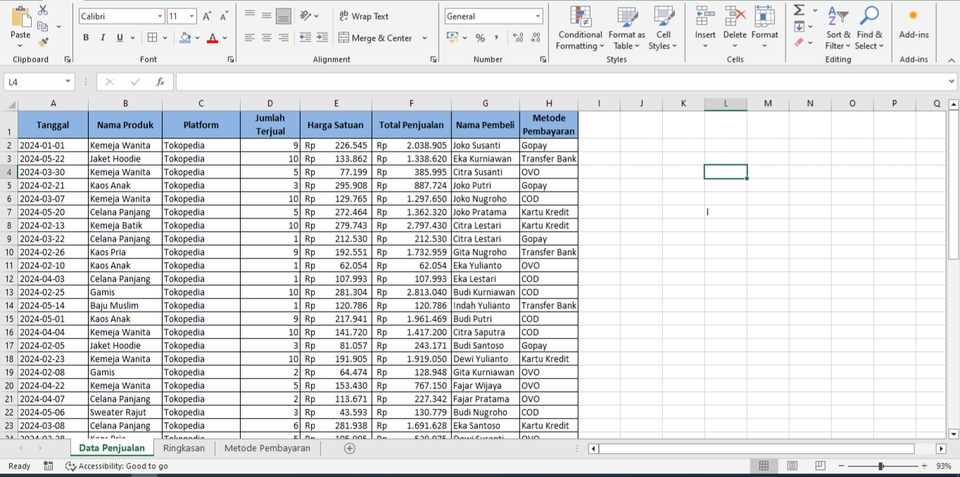
Task: Click the Orientation text angle icon
Action: 306,15
